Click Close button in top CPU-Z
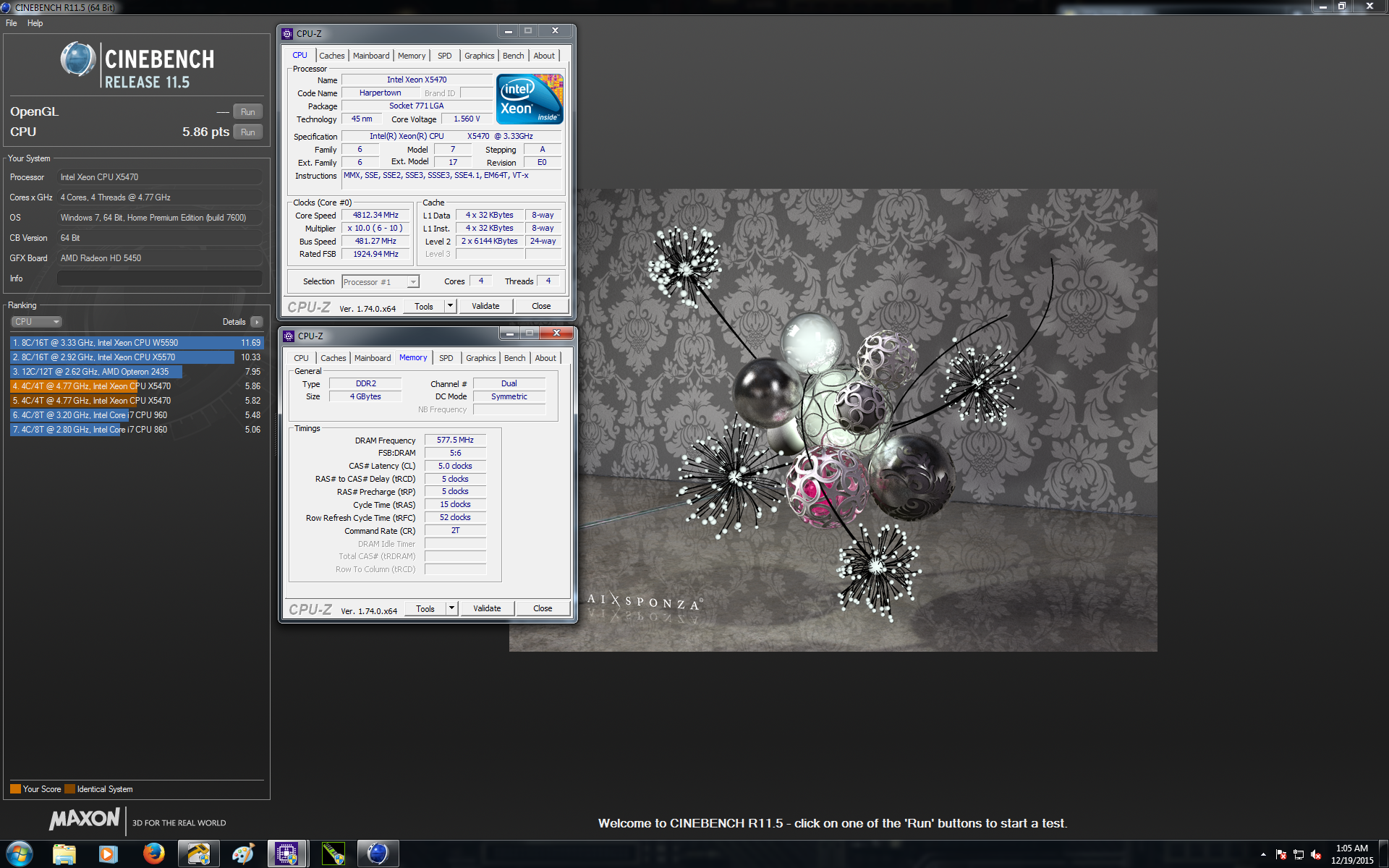This screenshot has height=868, width=1389. point(541,306)
